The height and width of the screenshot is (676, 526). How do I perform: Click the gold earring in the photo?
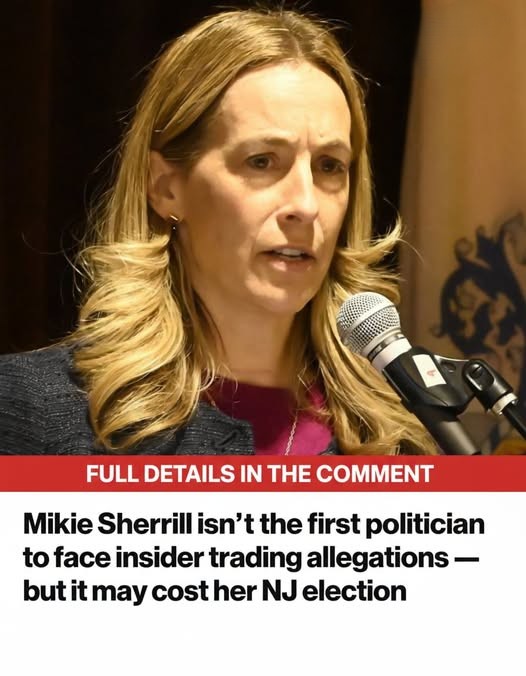tap(174, 219)
